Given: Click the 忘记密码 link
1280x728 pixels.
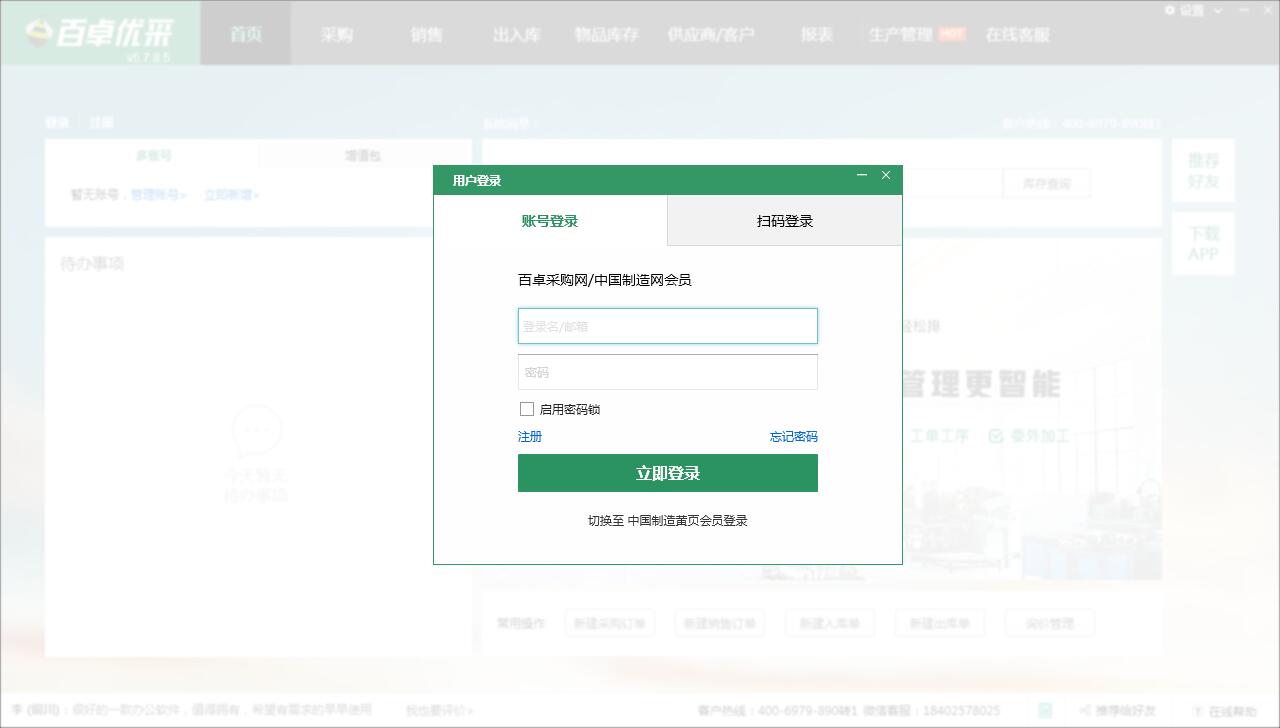Looking at the screenshot, I should pyautogui.click(x=794, y=437).
